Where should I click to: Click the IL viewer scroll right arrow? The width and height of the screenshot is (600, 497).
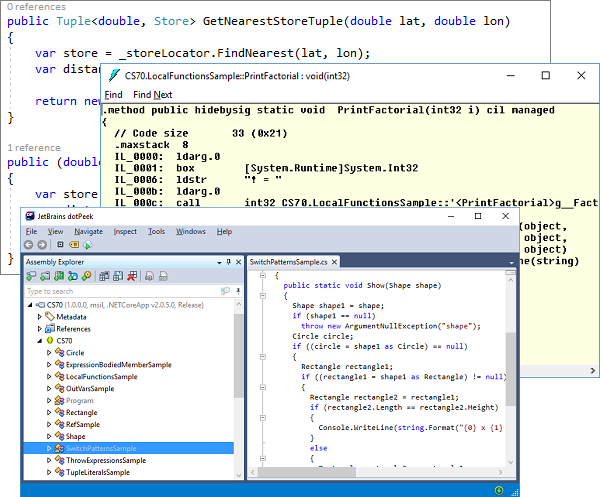click(x=593, y=370)
